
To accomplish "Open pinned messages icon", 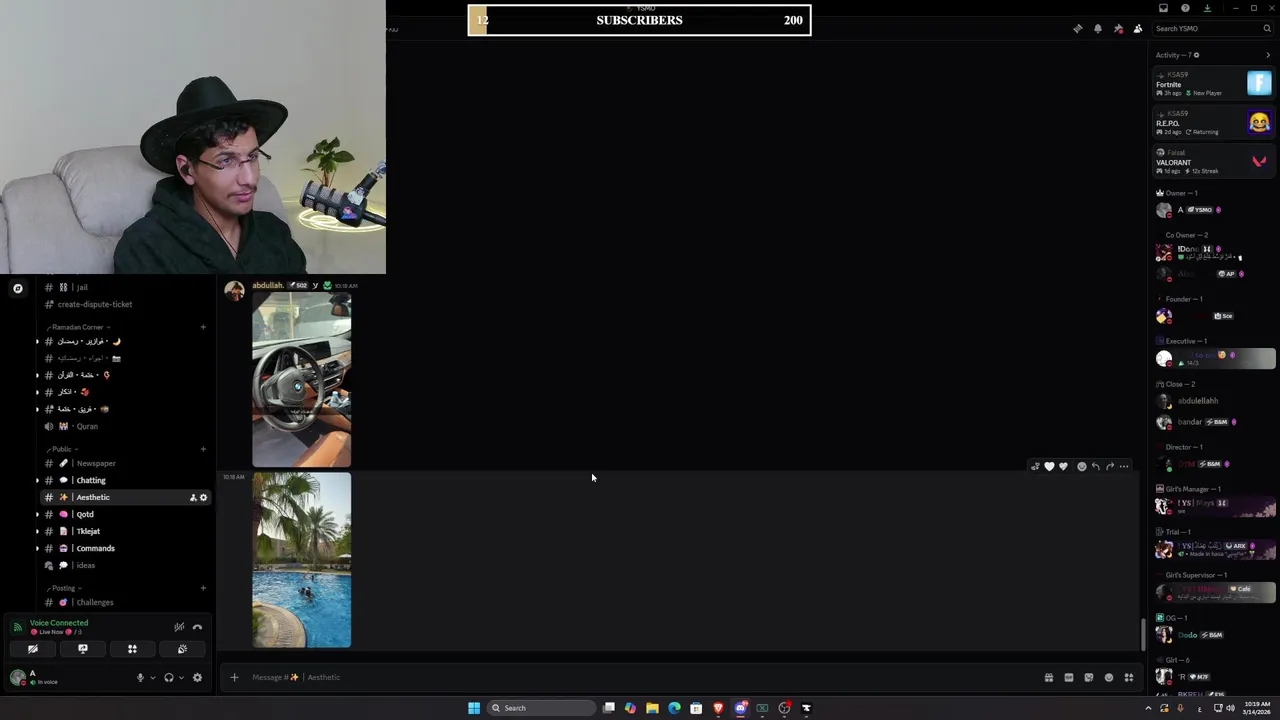I will click(x=1118, y=29).
